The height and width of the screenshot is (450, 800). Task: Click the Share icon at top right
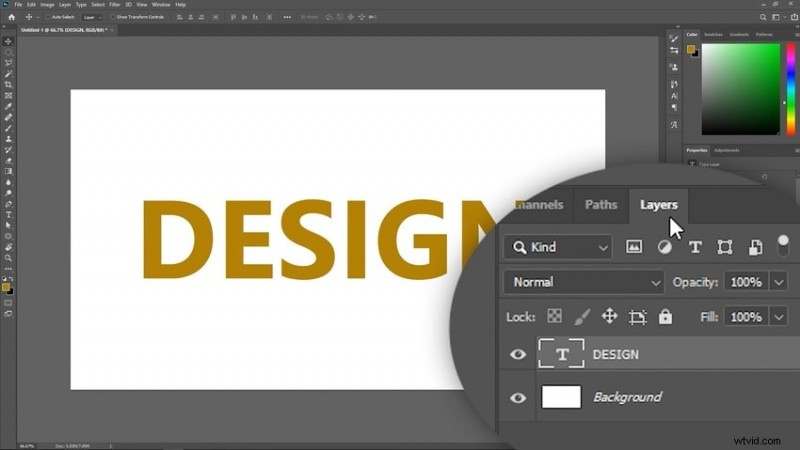tap(794, 17)
